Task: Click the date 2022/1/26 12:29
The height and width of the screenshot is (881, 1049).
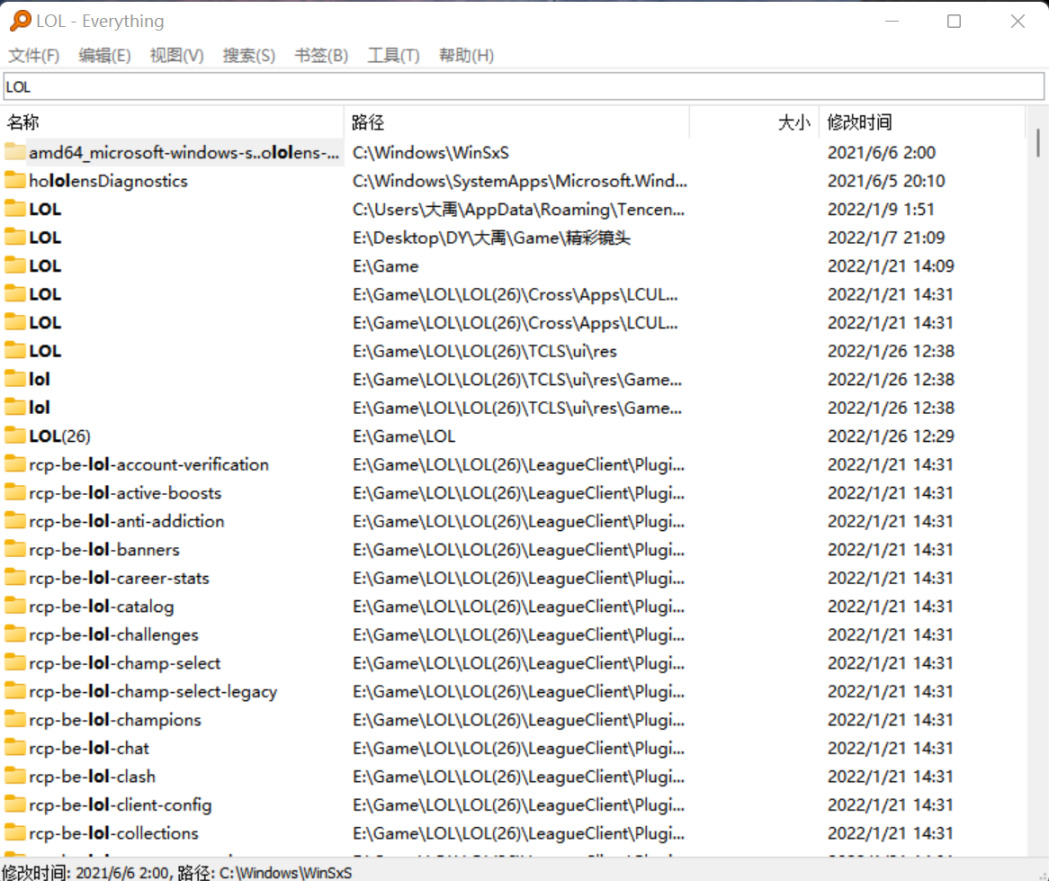Action: point(891,436)
